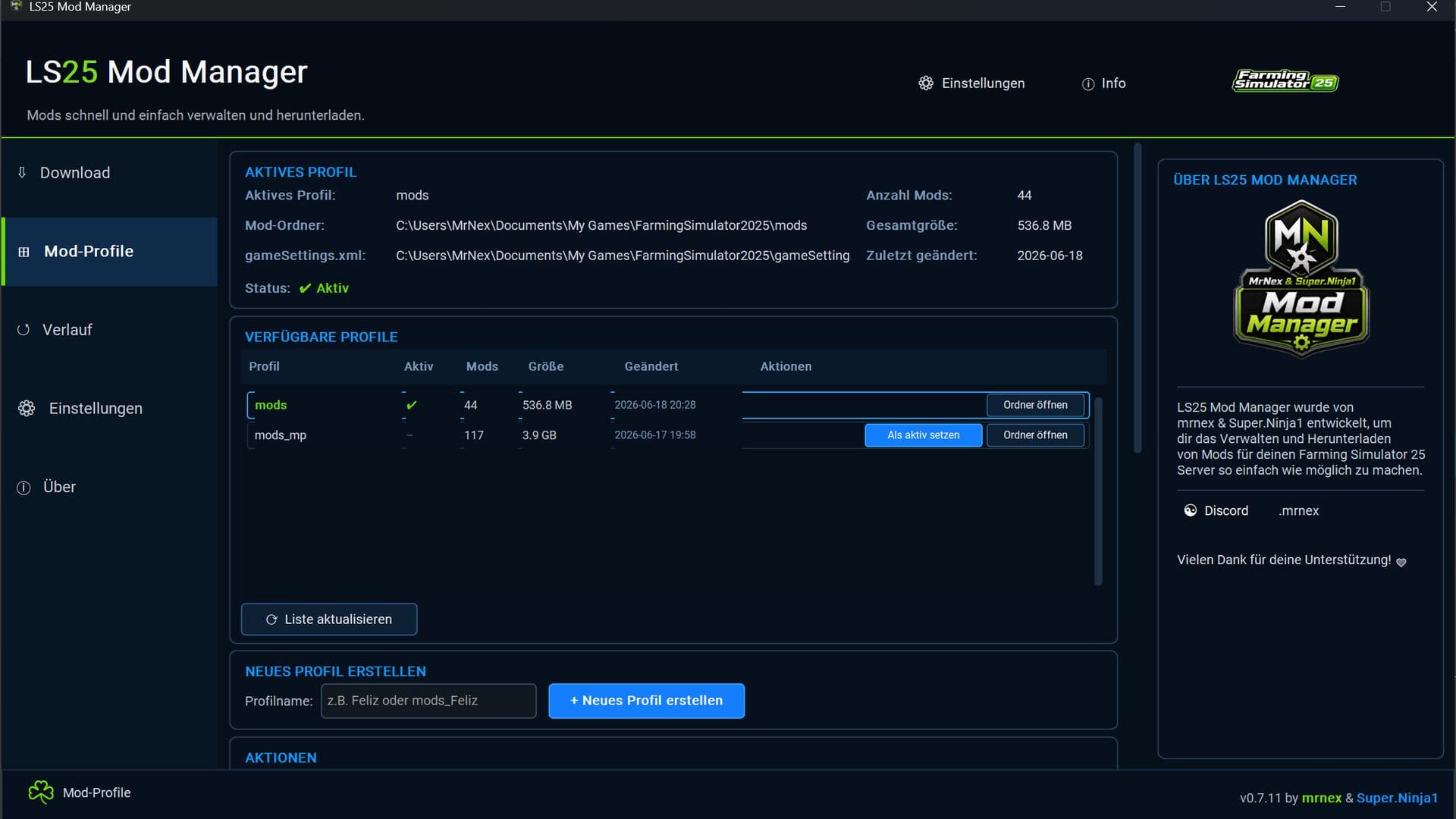Click the MrNex Mod Manager logo image
1456x819 pixels.
[1301, 278]
